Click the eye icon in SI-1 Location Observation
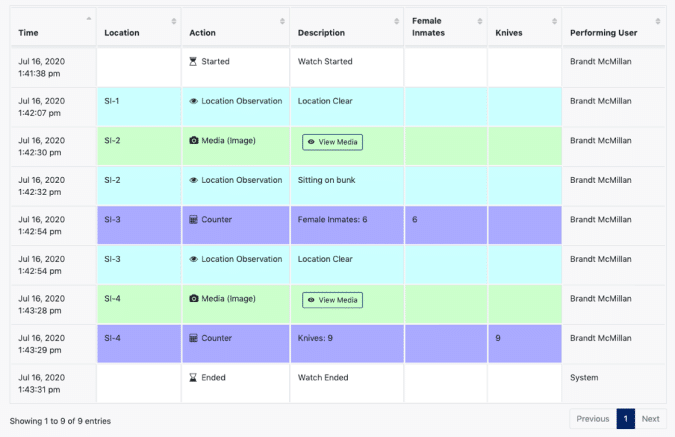Image resolution: width=675 pixels, height=437 pixels. [194, 101]
